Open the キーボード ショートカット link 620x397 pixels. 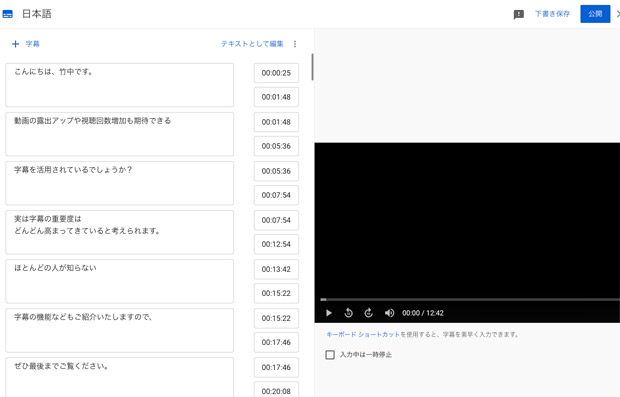pyautogui.click(x=363, y=335)
